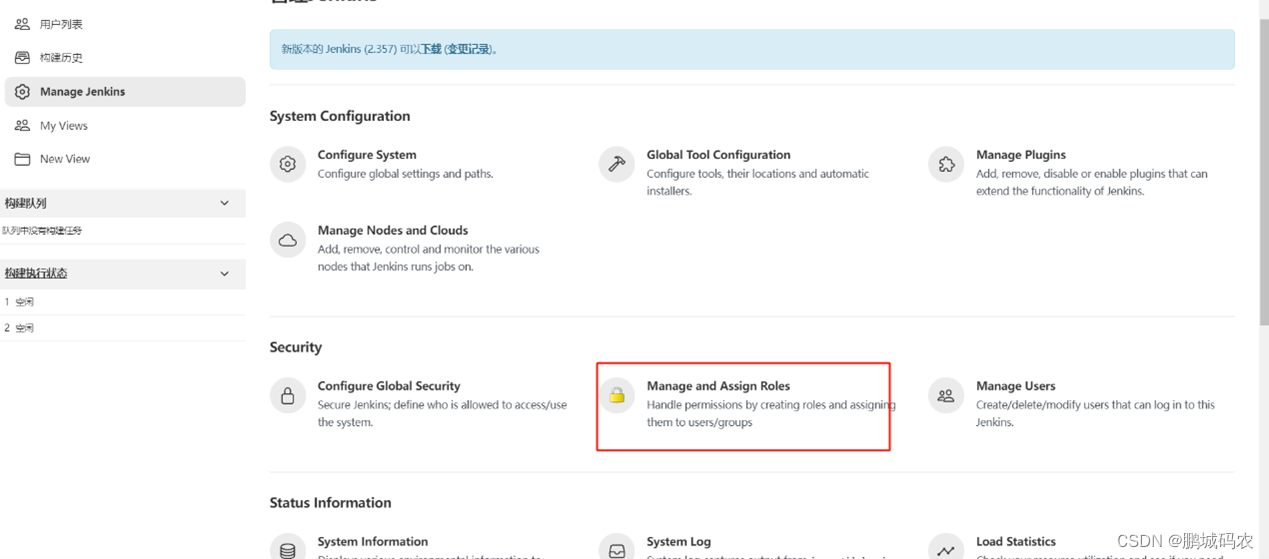Click executor row 1 空闲
Screen dimensions: 1269x559
click(123, 302)
